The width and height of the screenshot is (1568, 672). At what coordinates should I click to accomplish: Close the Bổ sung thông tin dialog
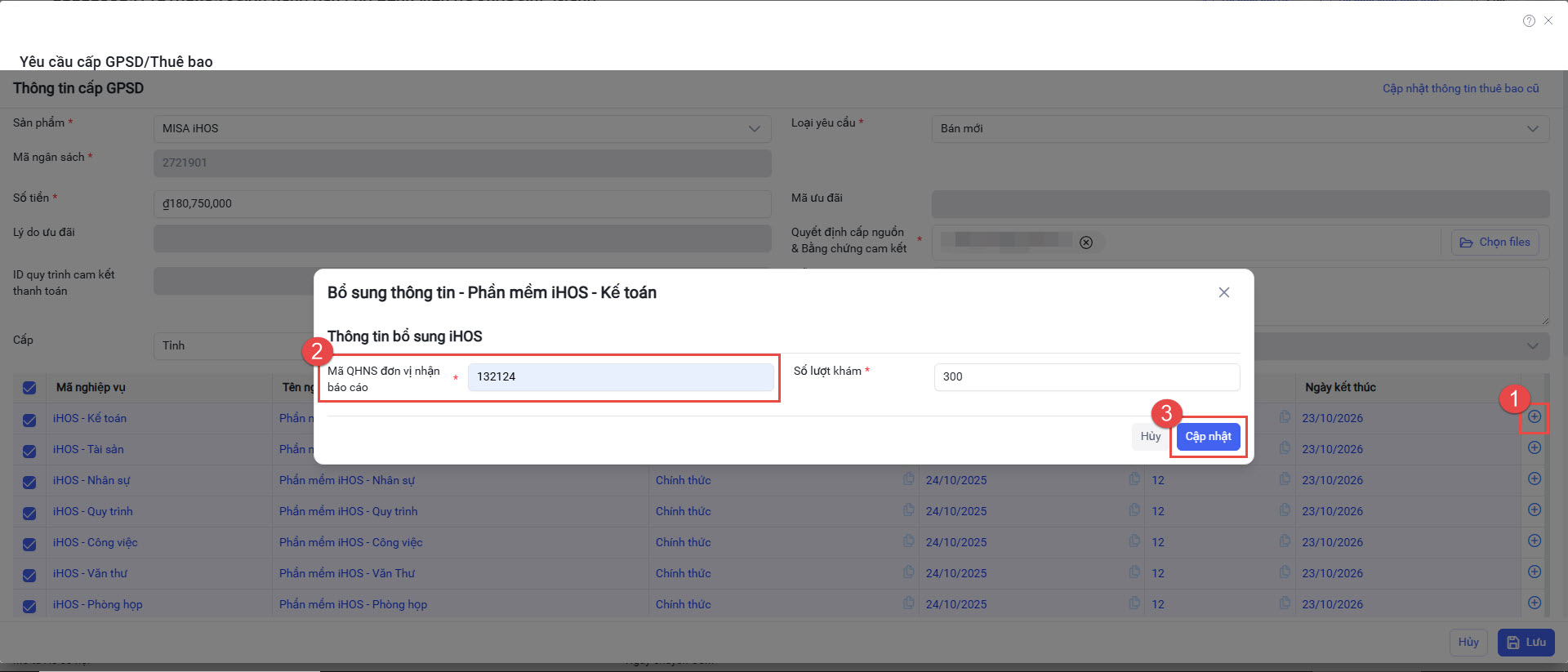pyautogui.click(x=1223, y=292)
